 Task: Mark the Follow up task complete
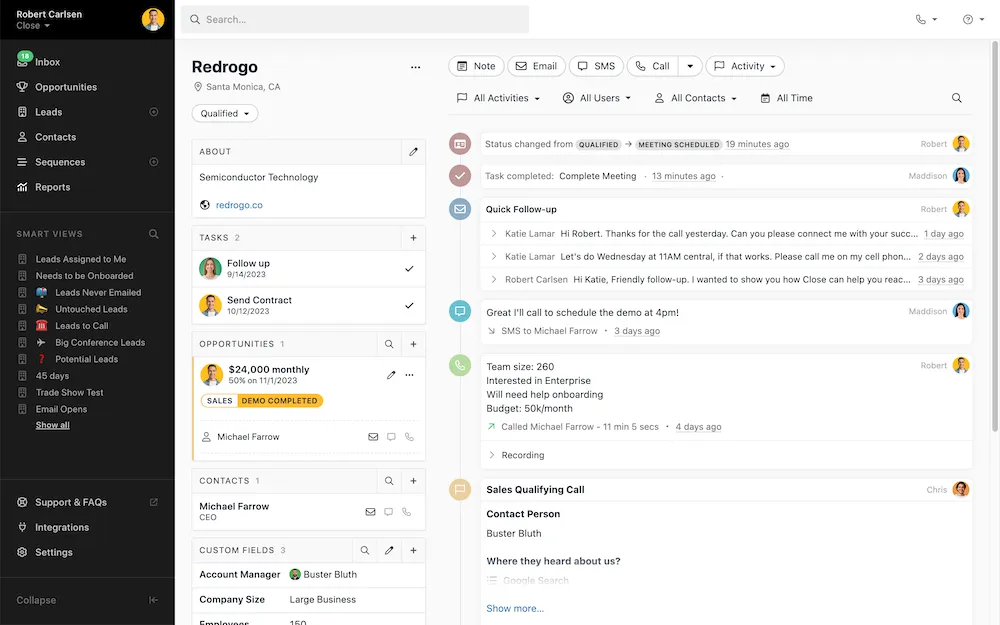pos(409,269)
